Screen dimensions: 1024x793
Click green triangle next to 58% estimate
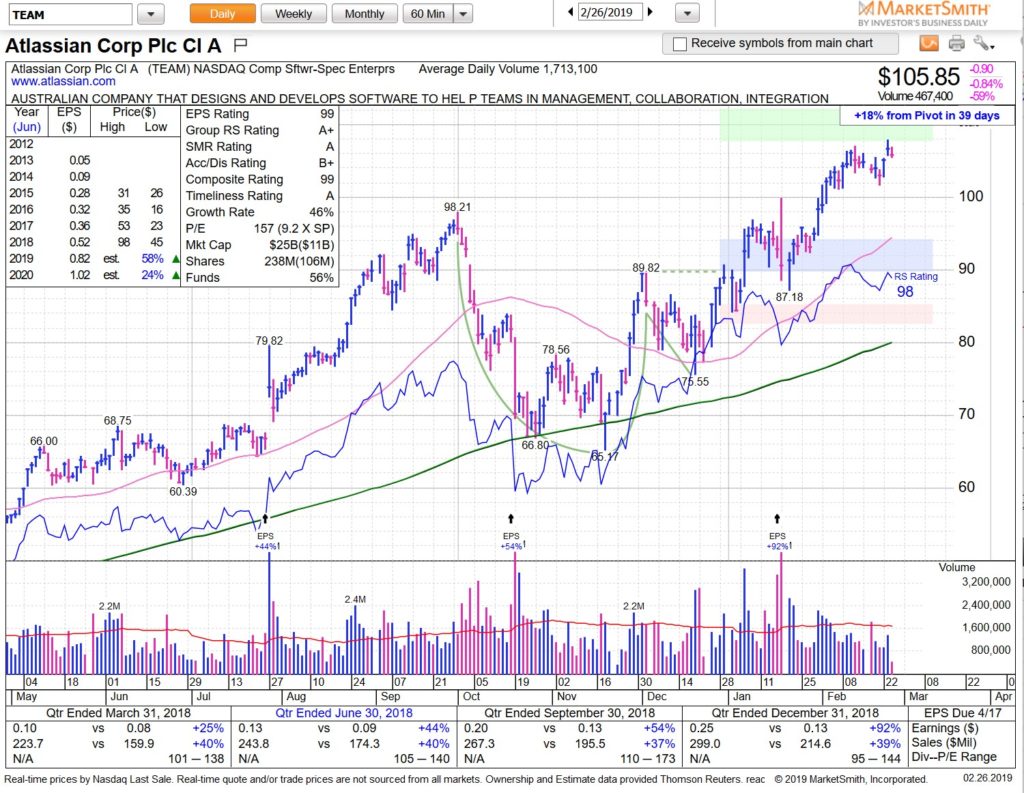click(x=176, y=259)
